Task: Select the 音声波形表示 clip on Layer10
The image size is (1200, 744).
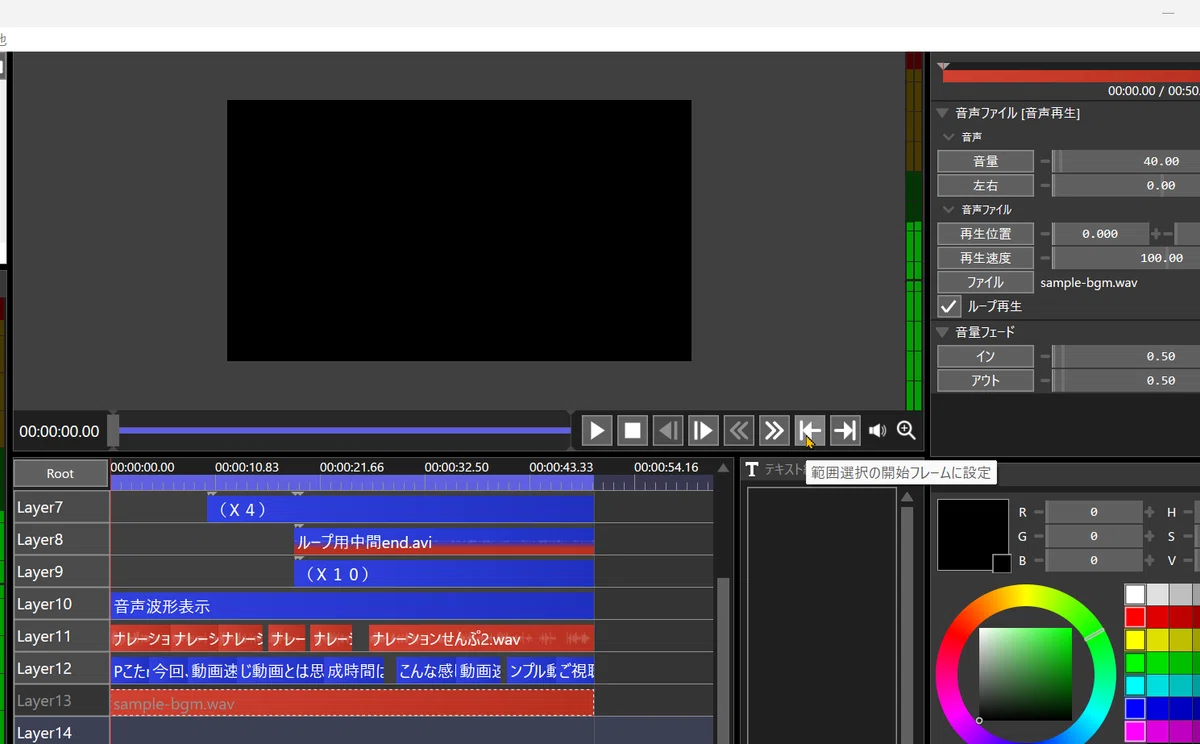Action: (352, 606)
